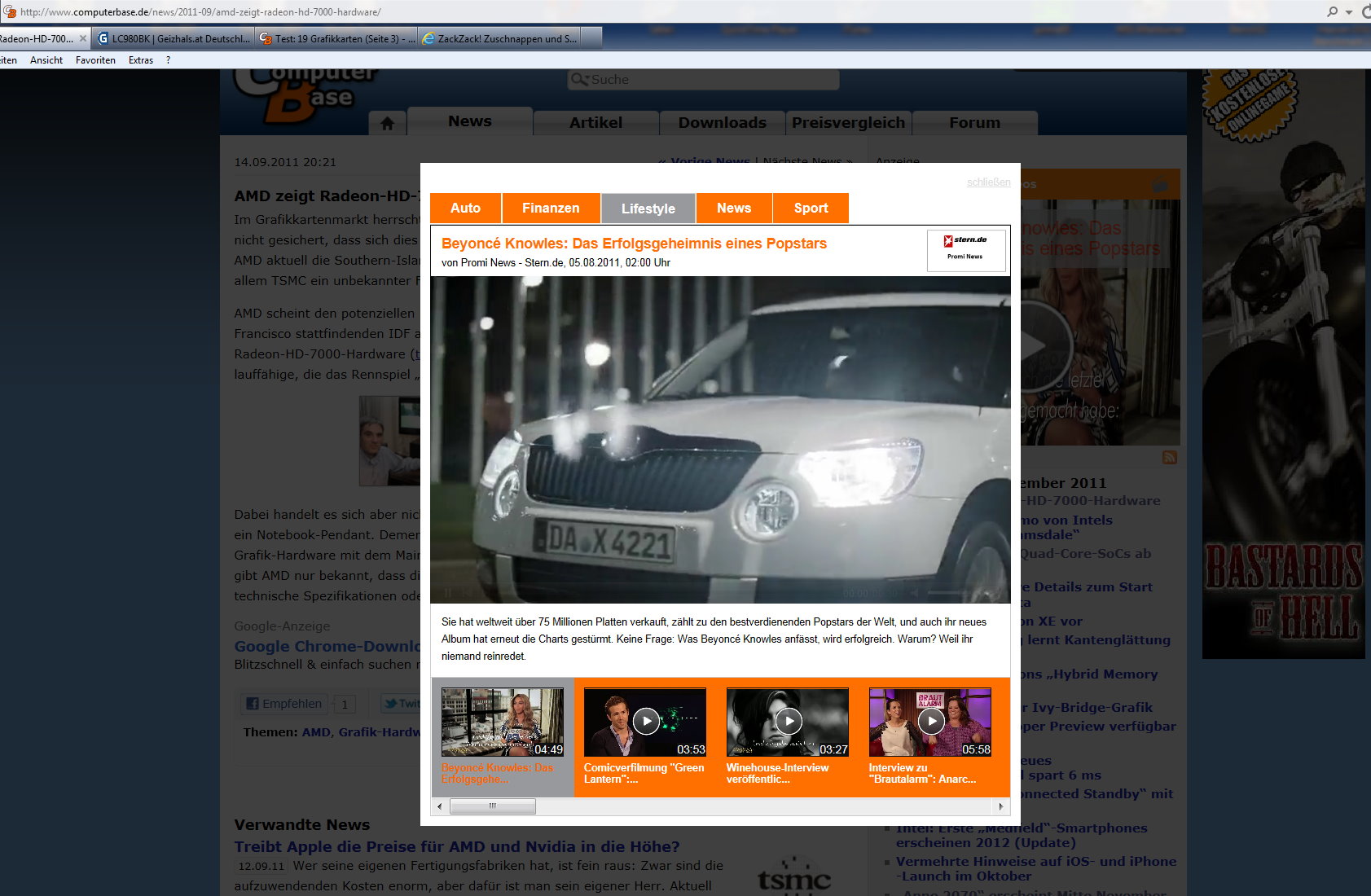The image size is (1371, 896).
Task: Select the Beyoncé Knowles 04:49 video thumbnail
Action: click(x=503, y=723)
